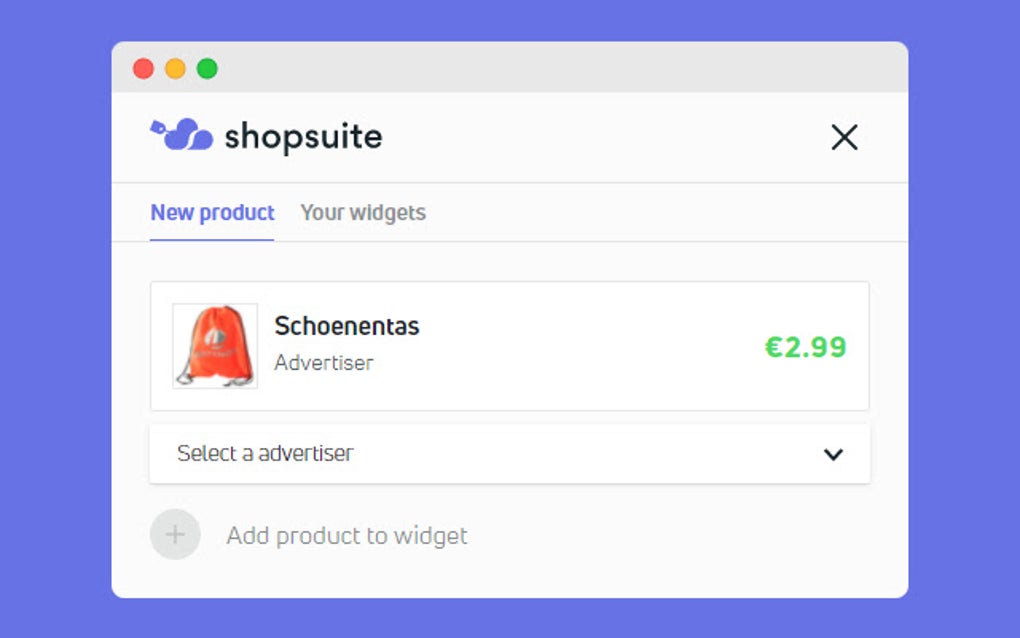Image resolution: width=1020 pixels, height=638 pixels.
Task: Click the yellow traffic light button
Action: pyautogui.click(x=176, y=68)
